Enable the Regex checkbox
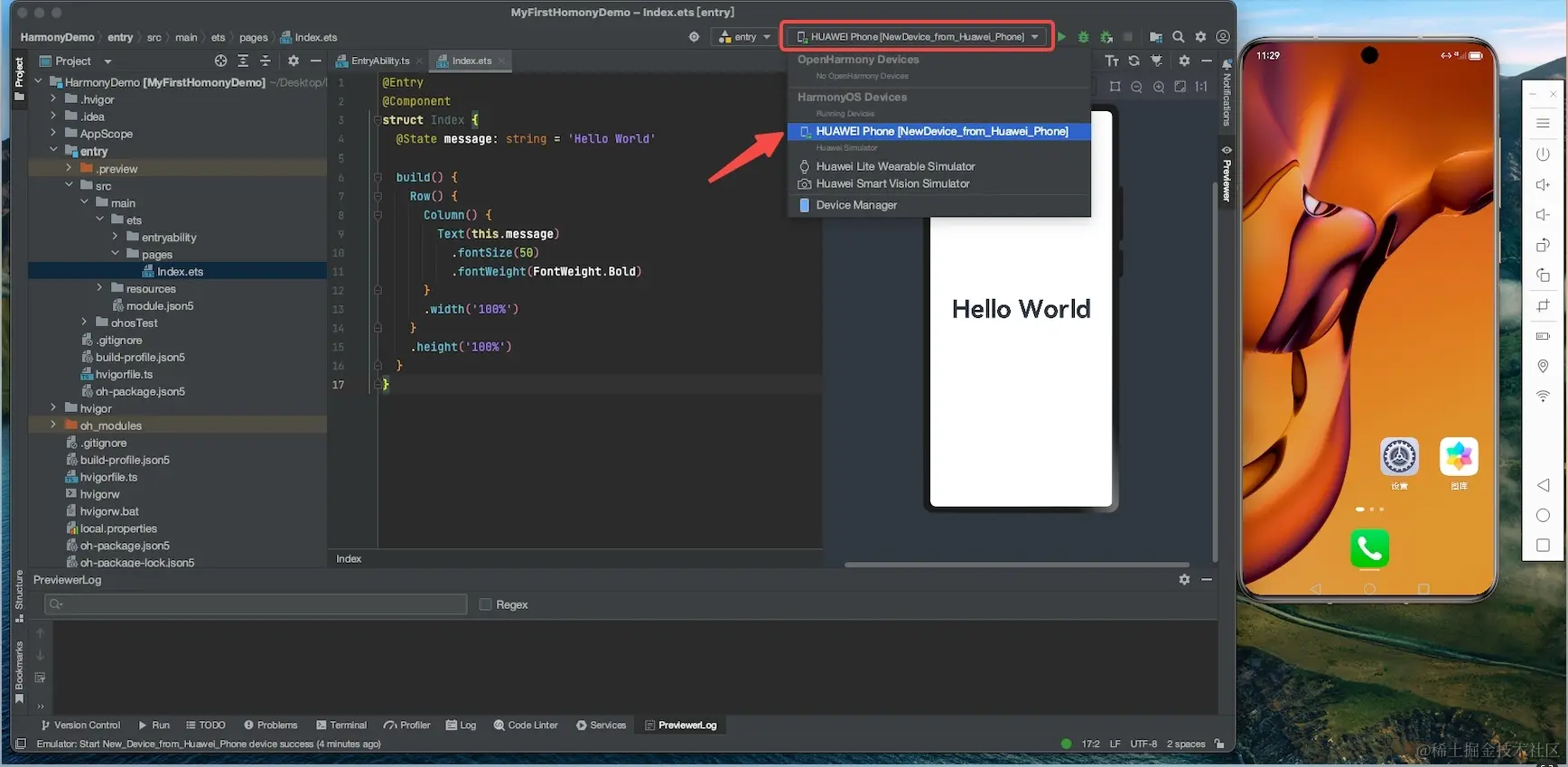The height and width of the screenshot is (767, 1568). [485, 604]
